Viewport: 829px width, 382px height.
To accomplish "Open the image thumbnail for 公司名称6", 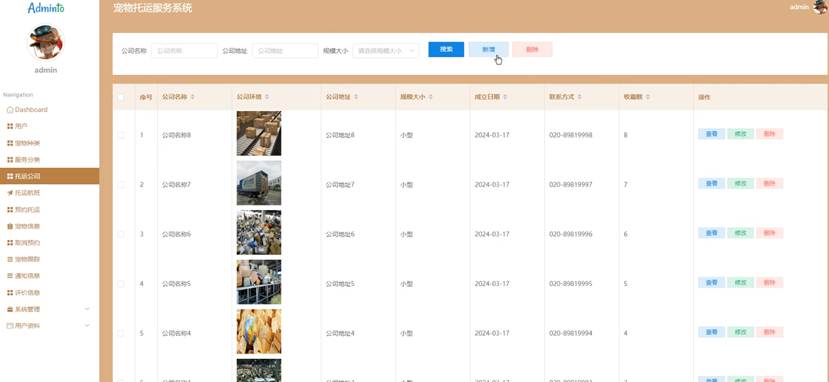I will click(x=259, y=232).
